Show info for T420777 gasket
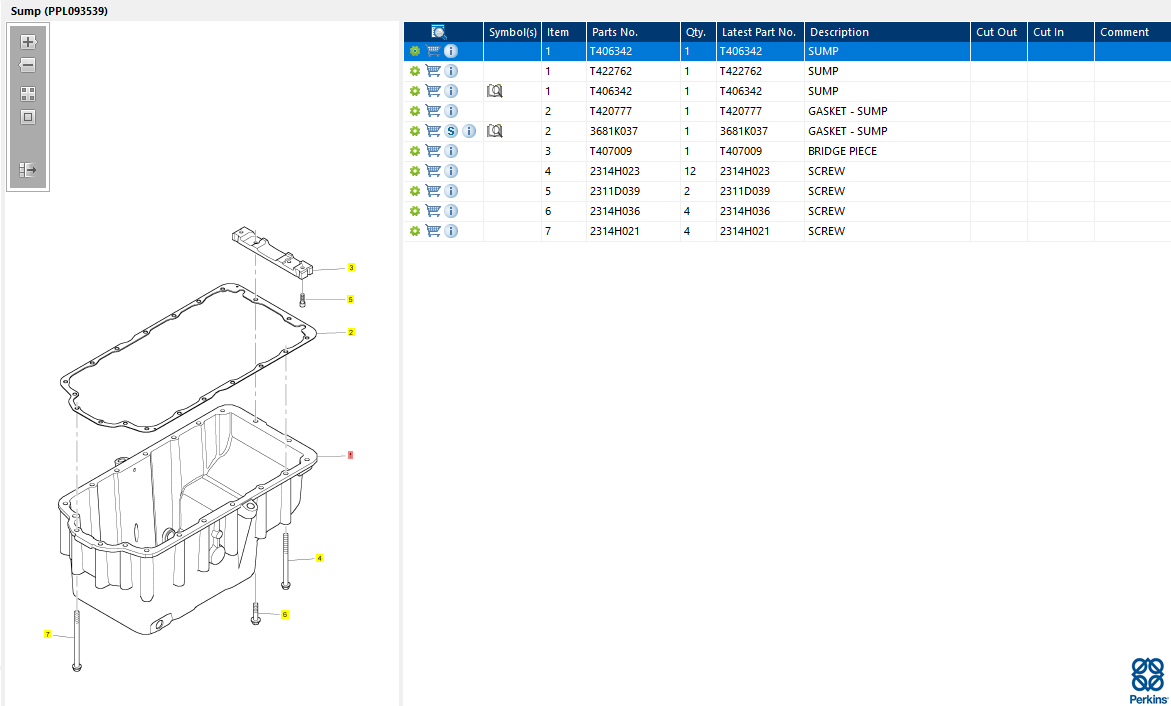The image size is (1171, 706). (x=451, y=111)
